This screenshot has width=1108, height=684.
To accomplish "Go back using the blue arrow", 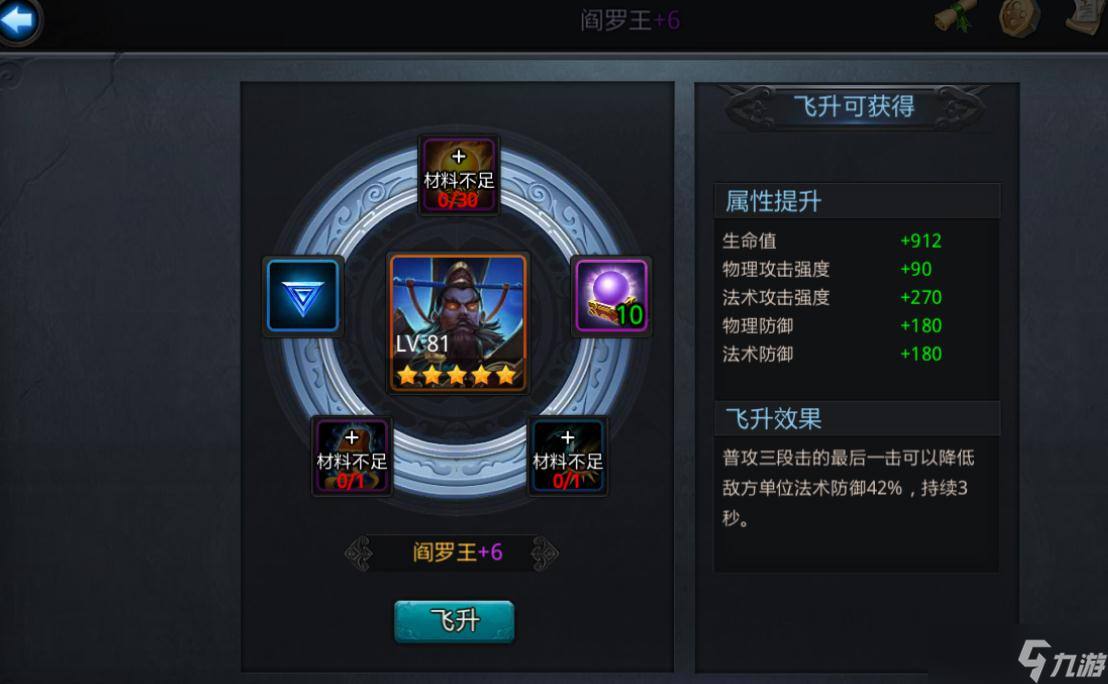I will click(x=19, y=20).
